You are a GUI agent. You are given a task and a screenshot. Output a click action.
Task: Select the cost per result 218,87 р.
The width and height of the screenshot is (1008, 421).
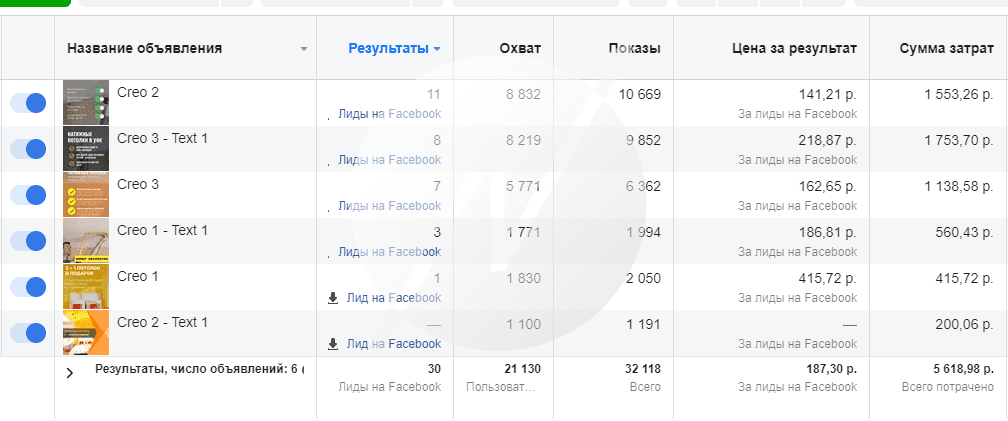[x=827, y=140]
